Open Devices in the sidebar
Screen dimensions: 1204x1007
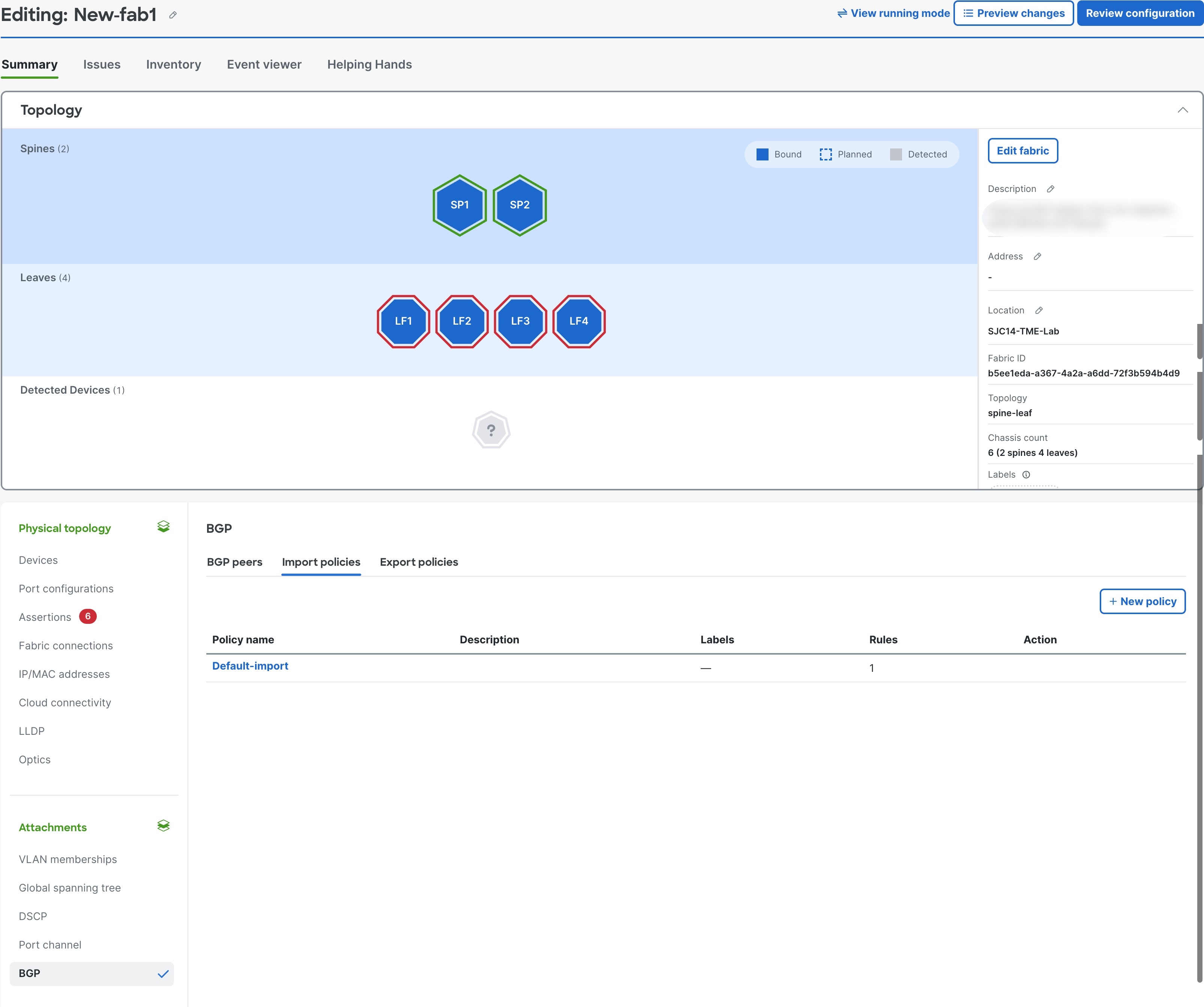38,560
